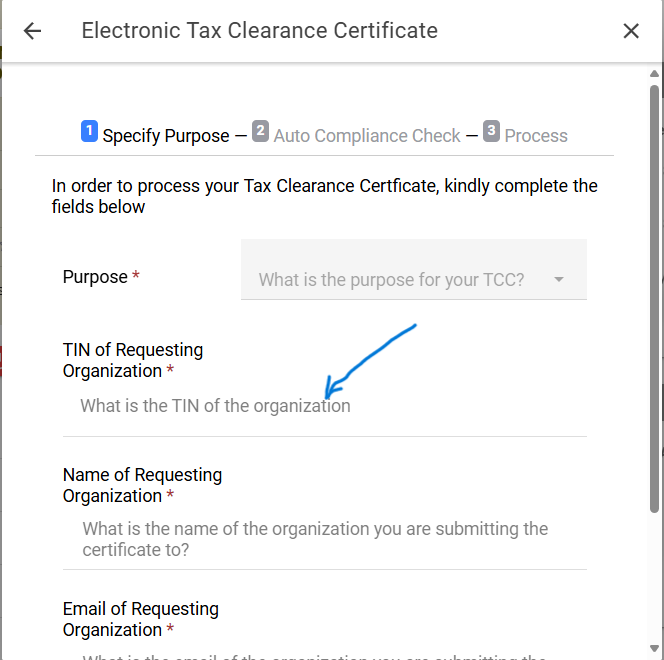Click the step 3 number badge
This screenshot has width=664, height=660.
tap(491, 131)
